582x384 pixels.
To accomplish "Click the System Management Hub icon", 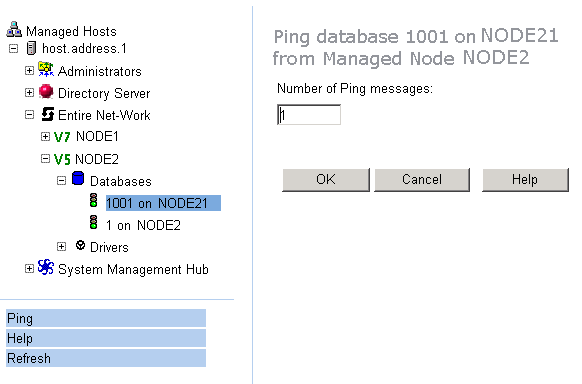I will point(46,267).
